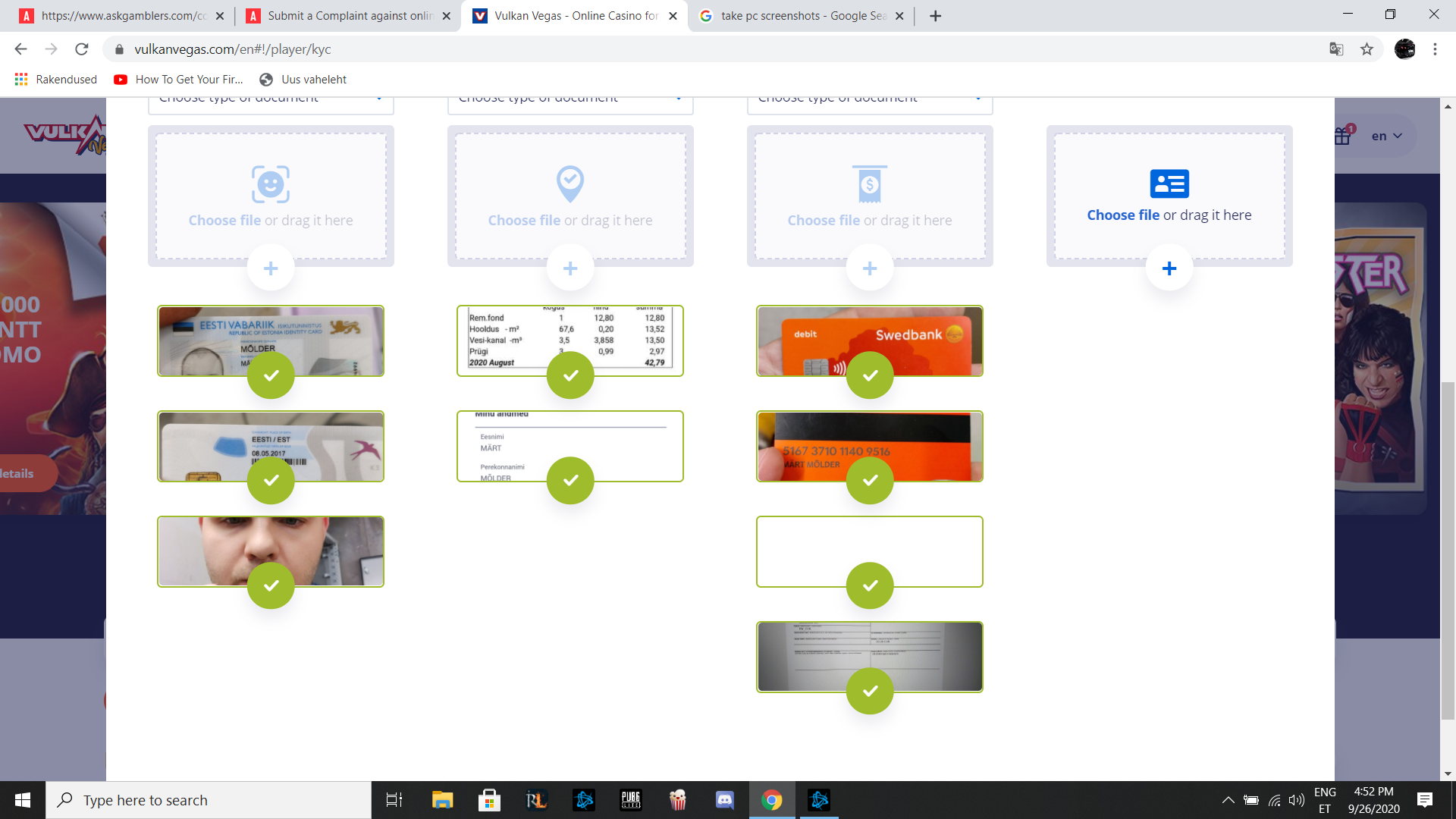Viewport: 1456px width, 819px height.
Task: Click the page vertical scrollbar thumb
Action: point(1448,550)
